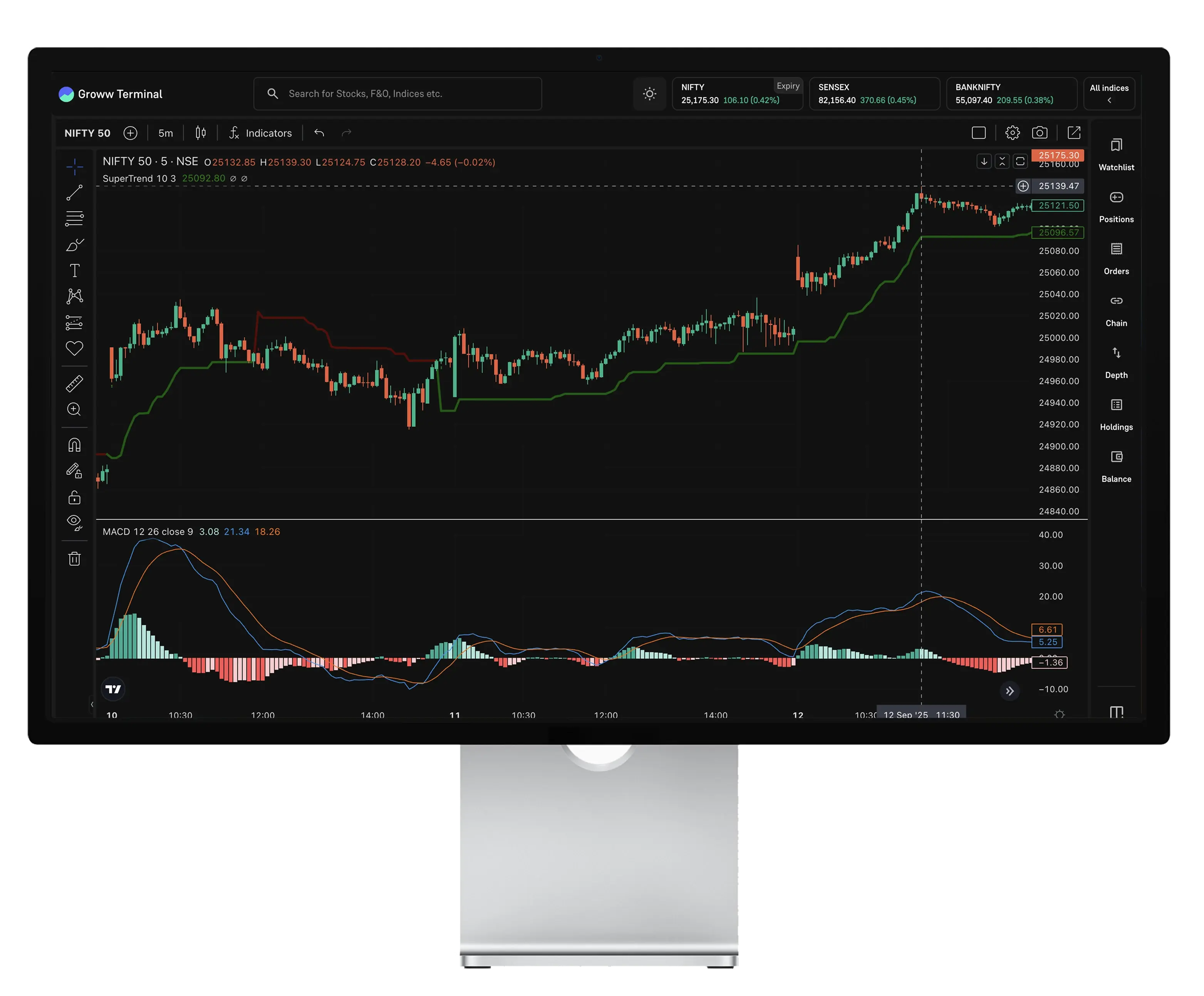This screenshot has width=1204, height=996.
Task: Open the candlestick chart type dropdown
Action: coord(201,133)
